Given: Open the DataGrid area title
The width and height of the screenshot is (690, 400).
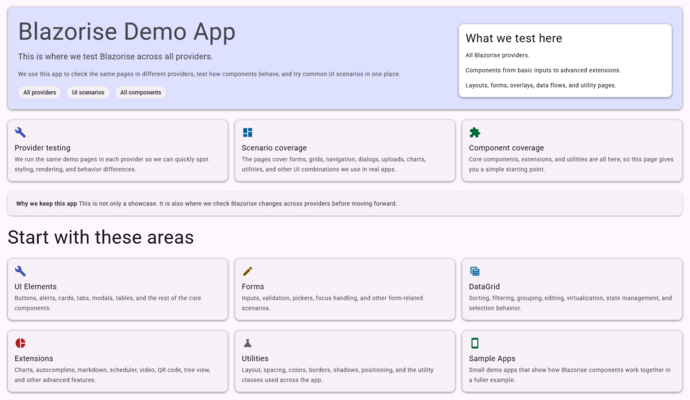Looking at the screenshot, I should tap(484, 286).
